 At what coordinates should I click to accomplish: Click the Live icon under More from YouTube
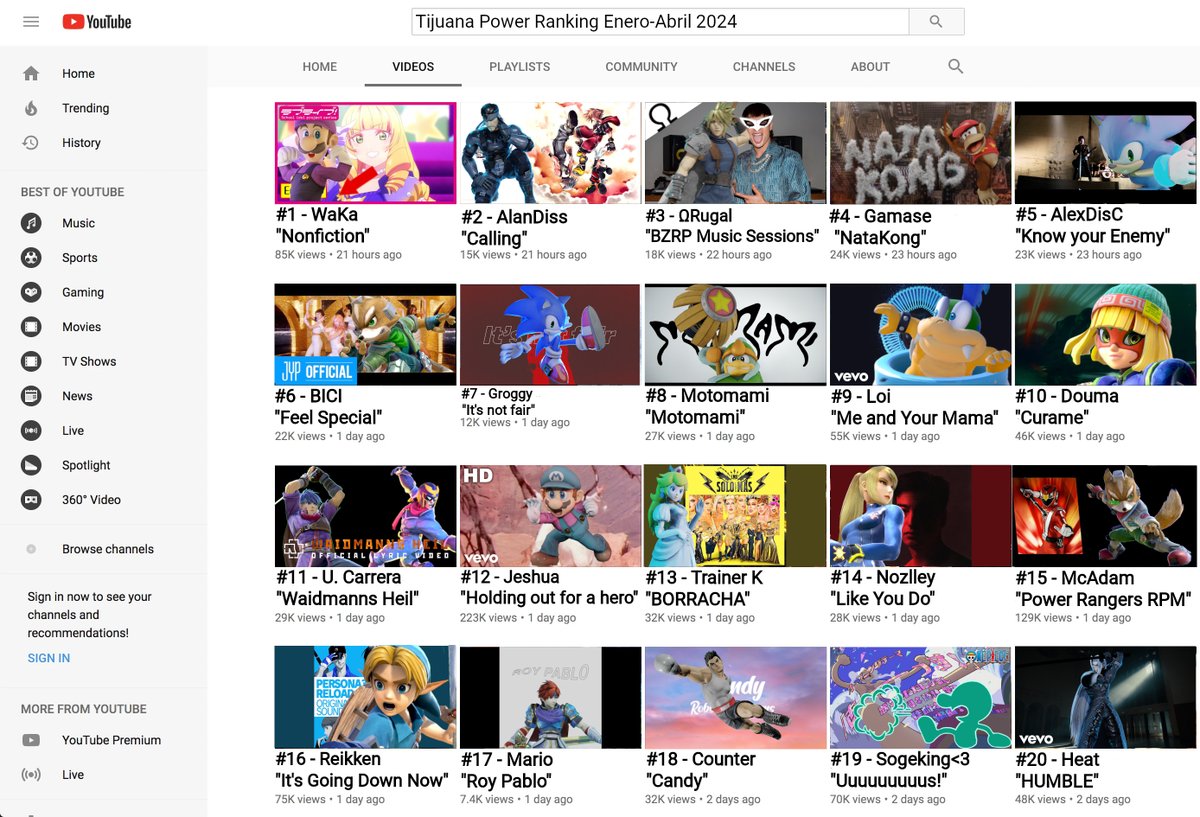(31, 775)
